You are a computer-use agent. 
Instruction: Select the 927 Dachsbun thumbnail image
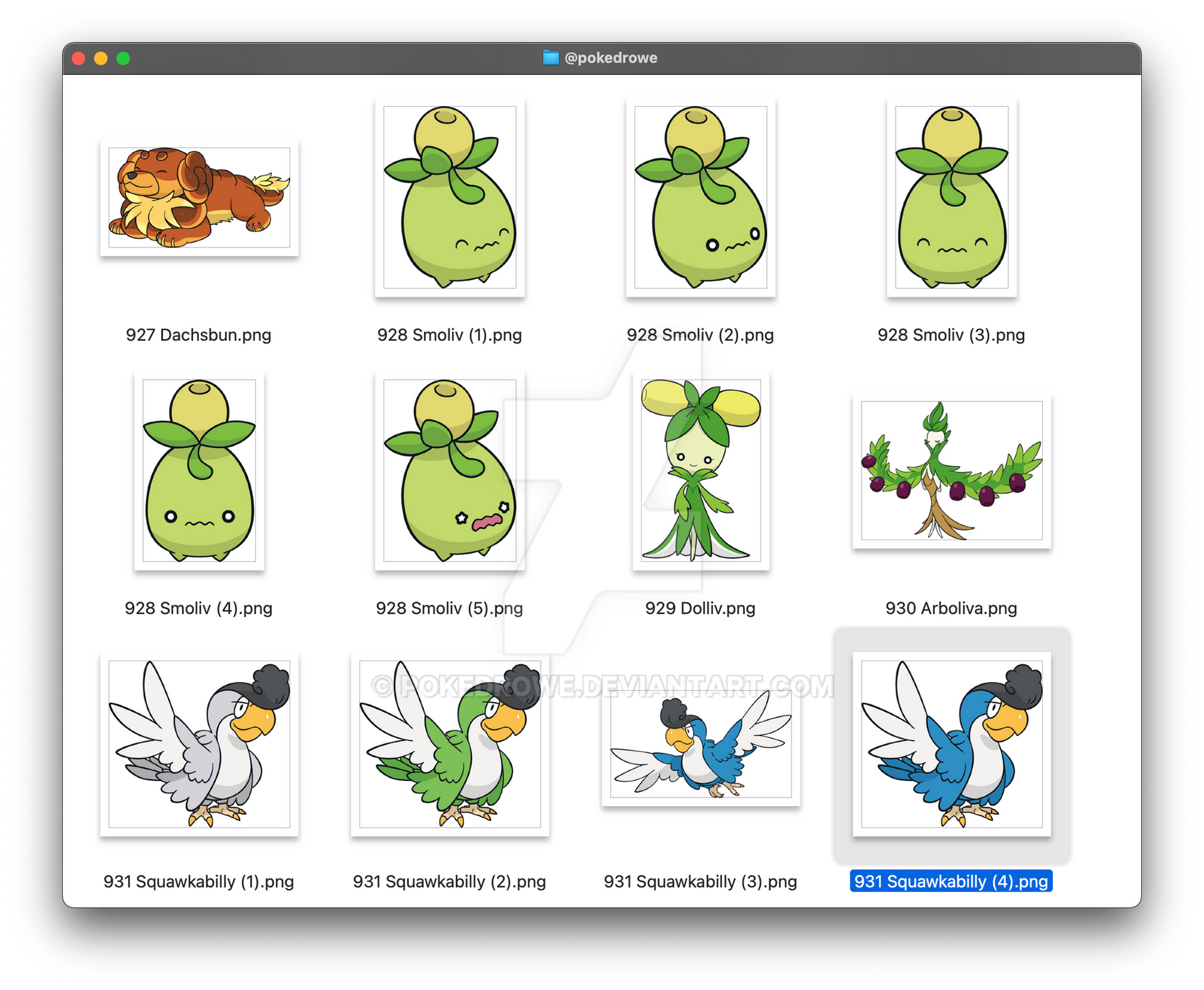tap(199, 198)
